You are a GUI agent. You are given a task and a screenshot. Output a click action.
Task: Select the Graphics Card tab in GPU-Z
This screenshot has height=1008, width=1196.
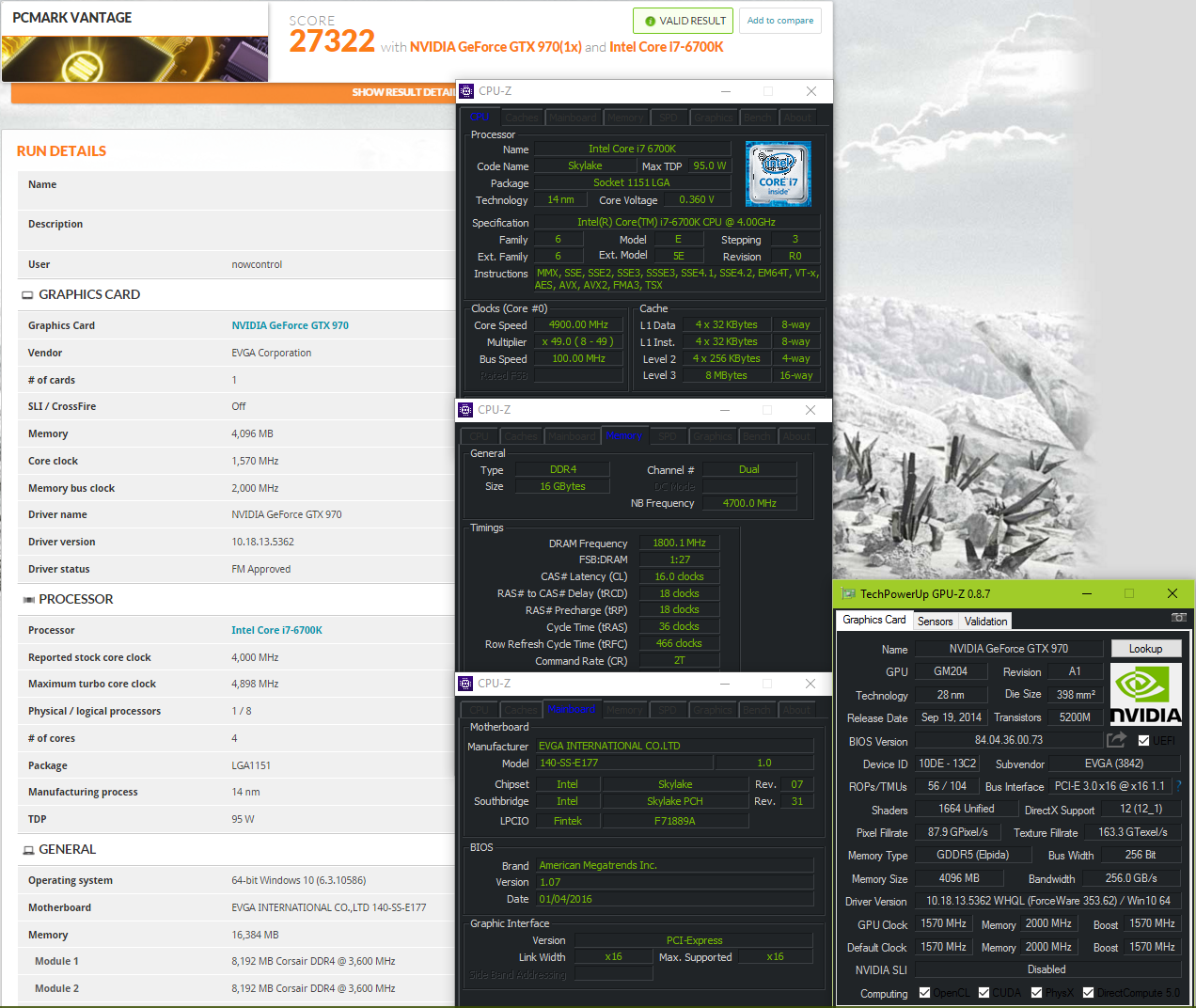tap(874, 620)
